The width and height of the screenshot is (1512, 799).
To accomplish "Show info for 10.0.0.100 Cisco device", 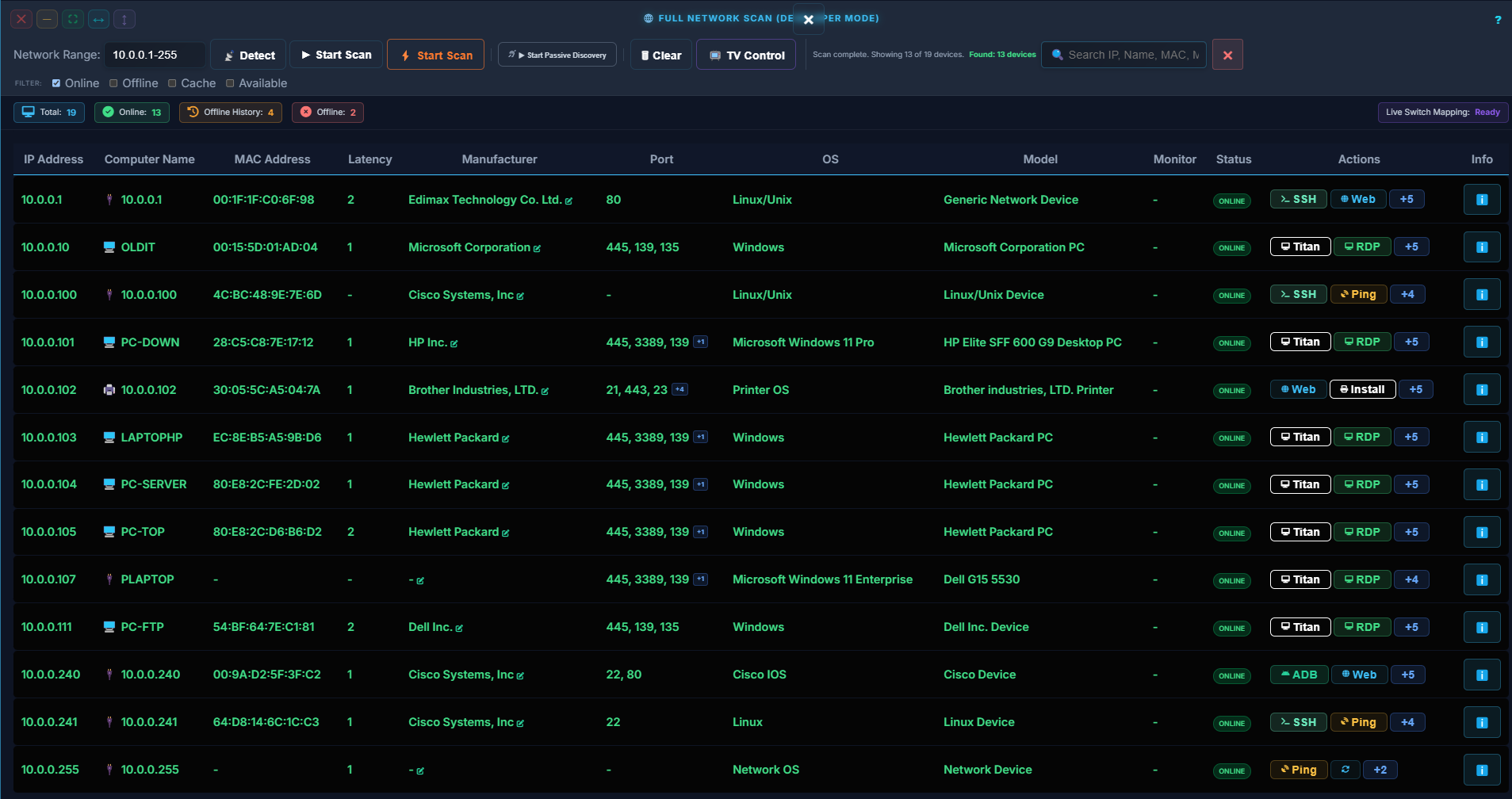I will click(1481, 295).
